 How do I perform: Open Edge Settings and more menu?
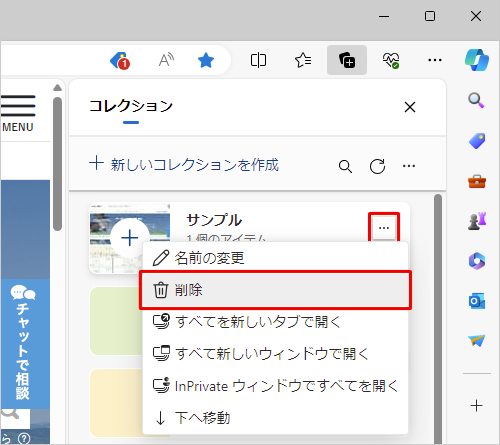[435, 60]
